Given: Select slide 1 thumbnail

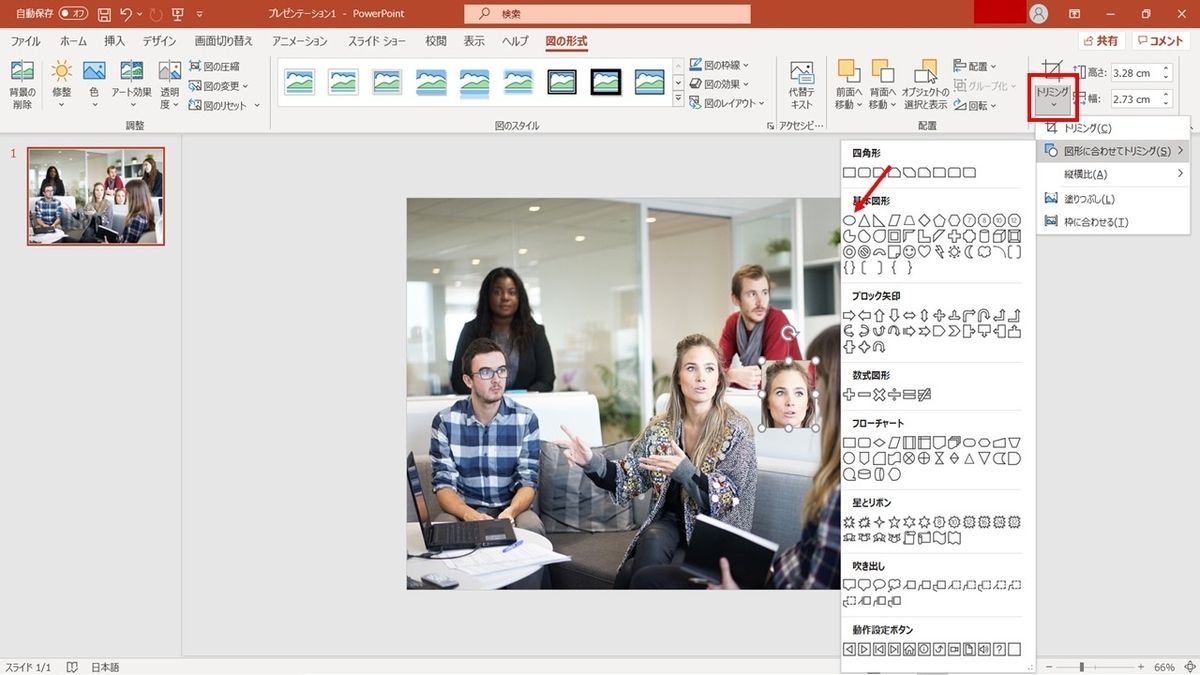Looking at the screenshot, I should (96, 196).
